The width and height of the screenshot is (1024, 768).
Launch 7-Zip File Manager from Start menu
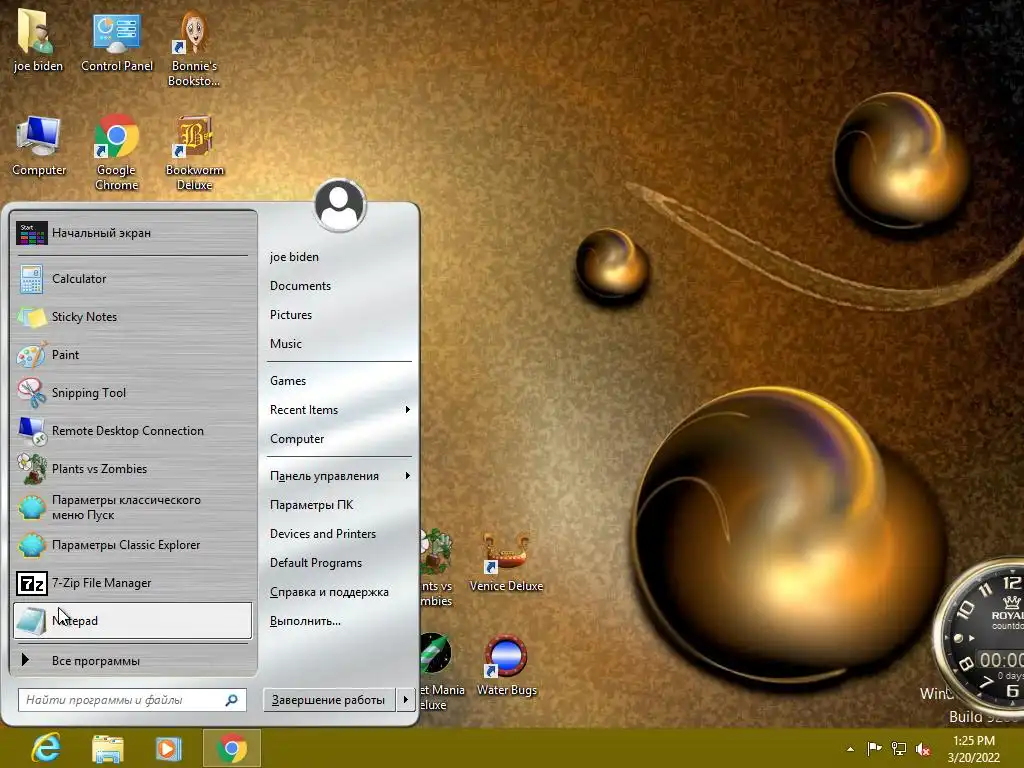click(132, 583)
